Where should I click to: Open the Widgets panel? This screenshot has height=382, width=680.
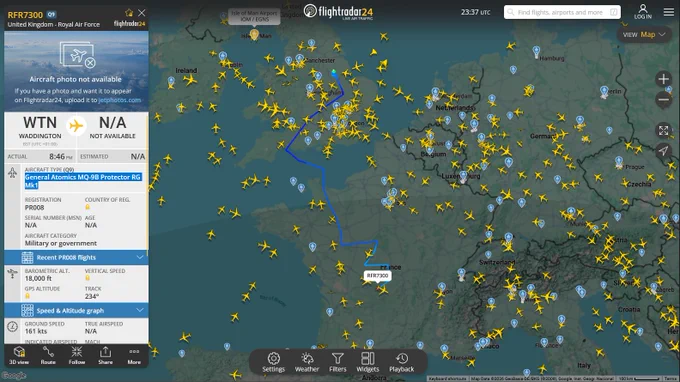click(368, 362)
